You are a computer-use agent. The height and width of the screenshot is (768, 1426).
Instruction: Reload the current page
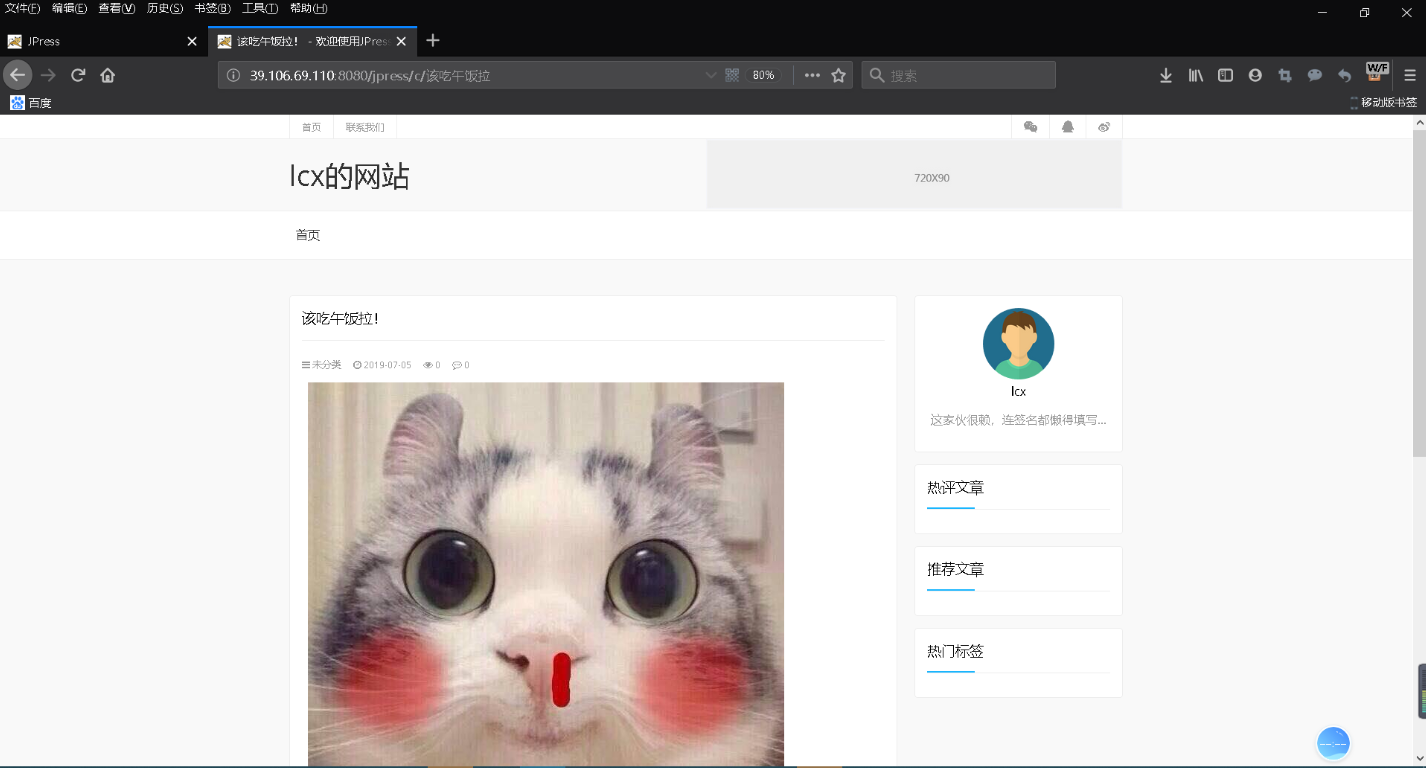point(78,75)
